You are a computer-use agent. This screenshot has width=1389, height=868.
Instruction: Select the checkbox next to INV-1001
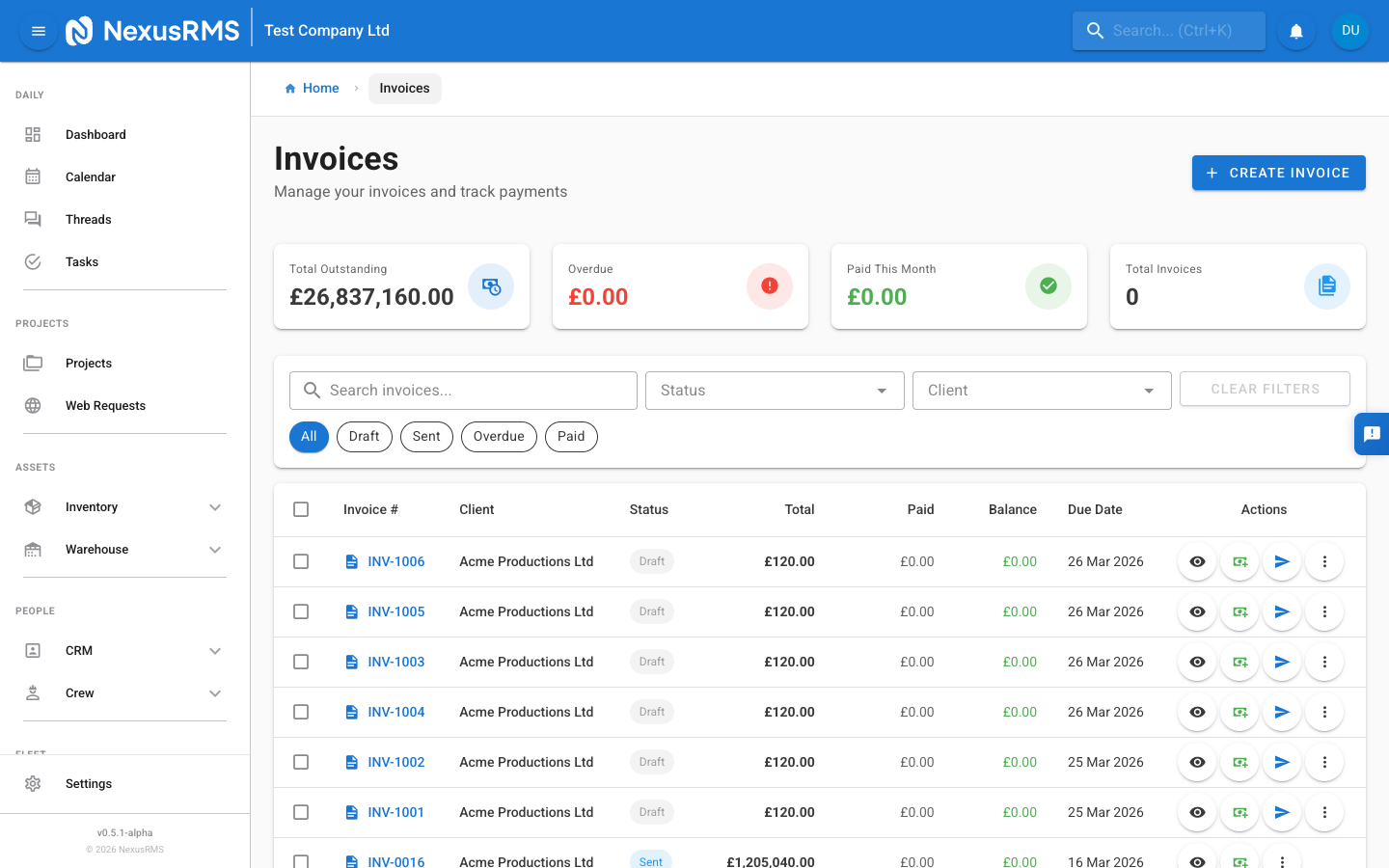(x=300, y=812)
